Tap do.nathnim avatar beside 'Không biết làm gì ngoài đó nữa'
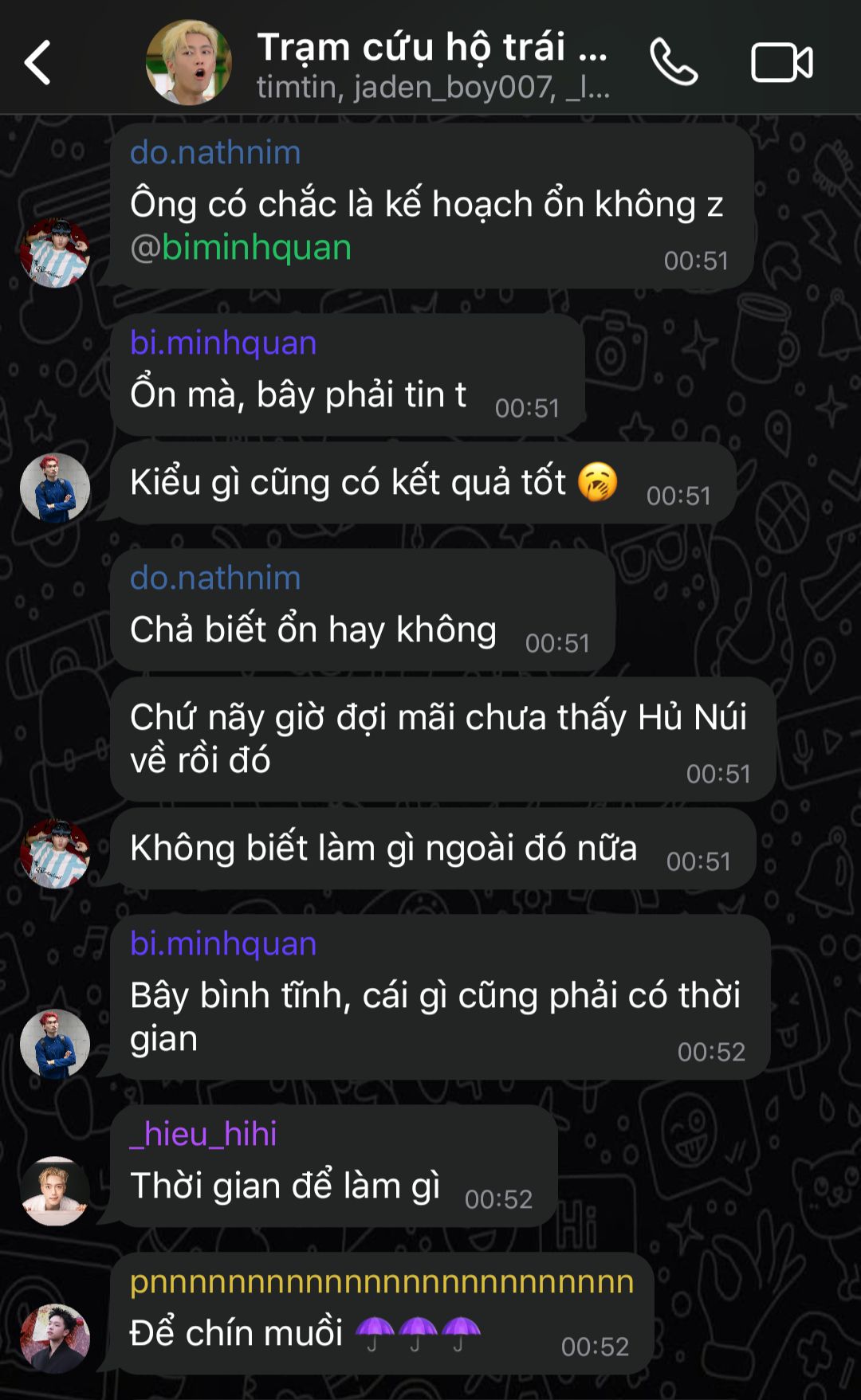Screen dimensions: 861x1400 pos(55,853)
